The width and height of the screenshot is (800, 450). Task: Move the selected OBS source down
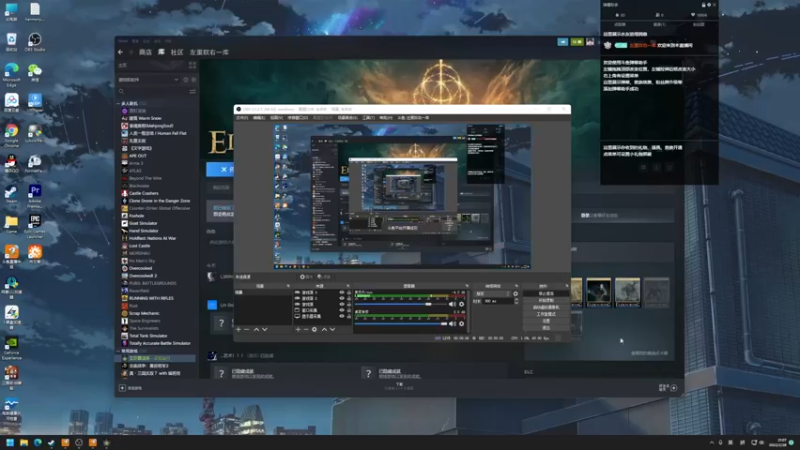(x=333, y=330)
